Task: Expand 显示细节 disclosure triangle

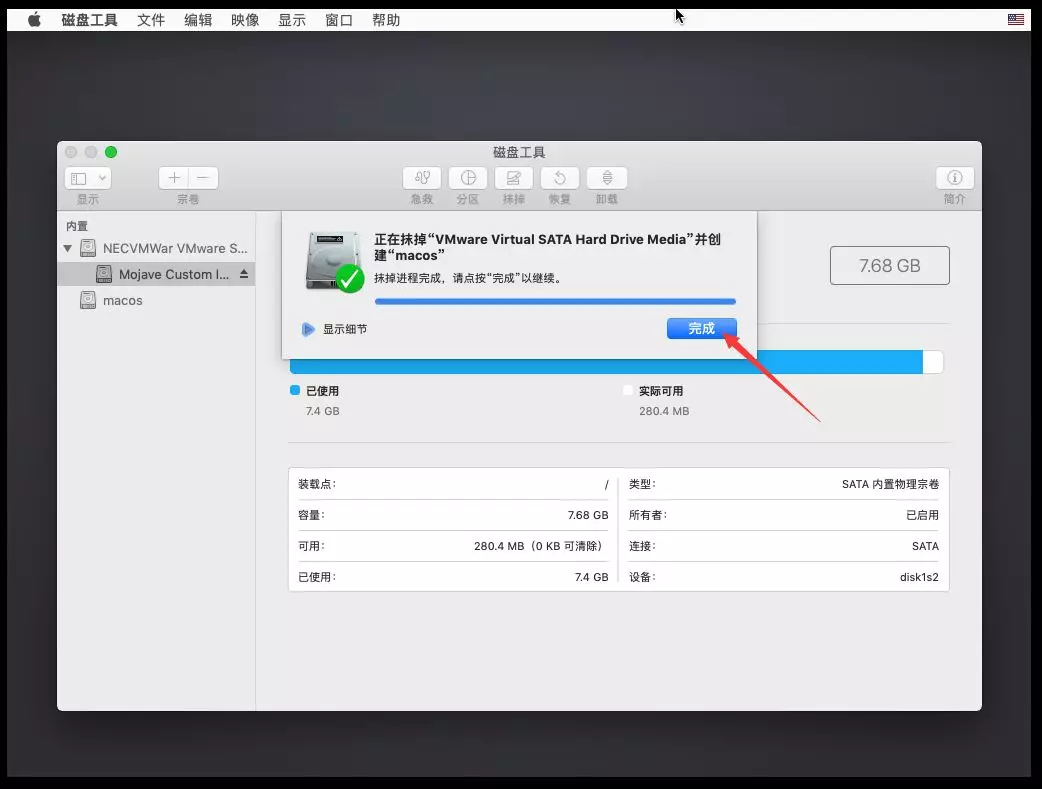Action: click(x=308, y=329)
